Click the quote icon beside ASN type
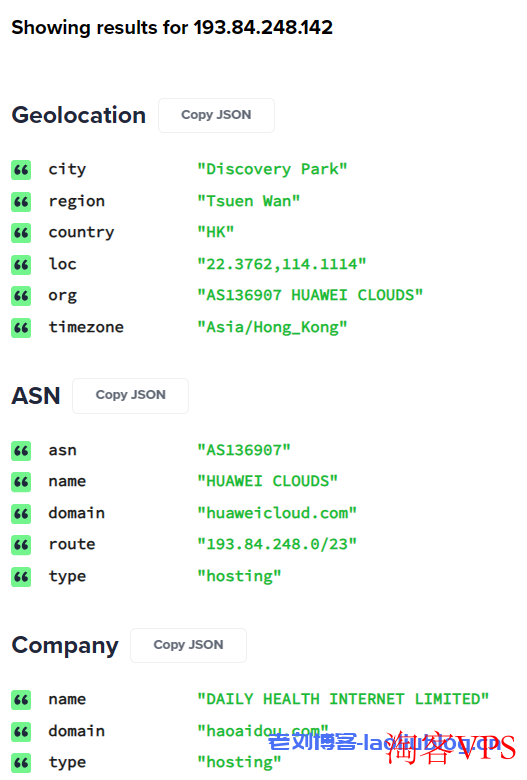 click(x=21, y=577)
